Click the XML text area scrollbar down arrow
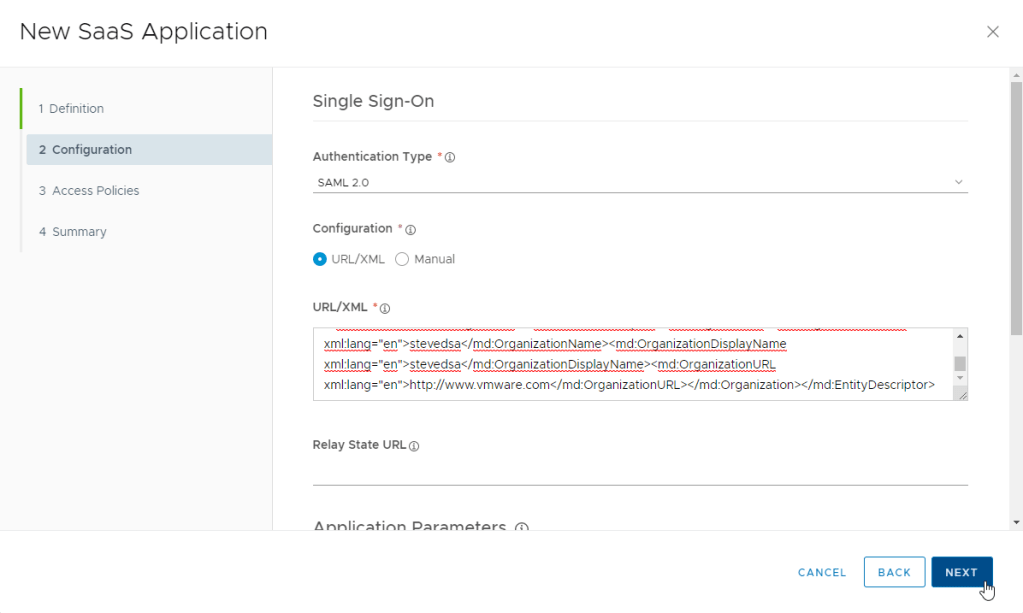Image resolution: width=1023 pixels, height=613 pixels. 960,379
